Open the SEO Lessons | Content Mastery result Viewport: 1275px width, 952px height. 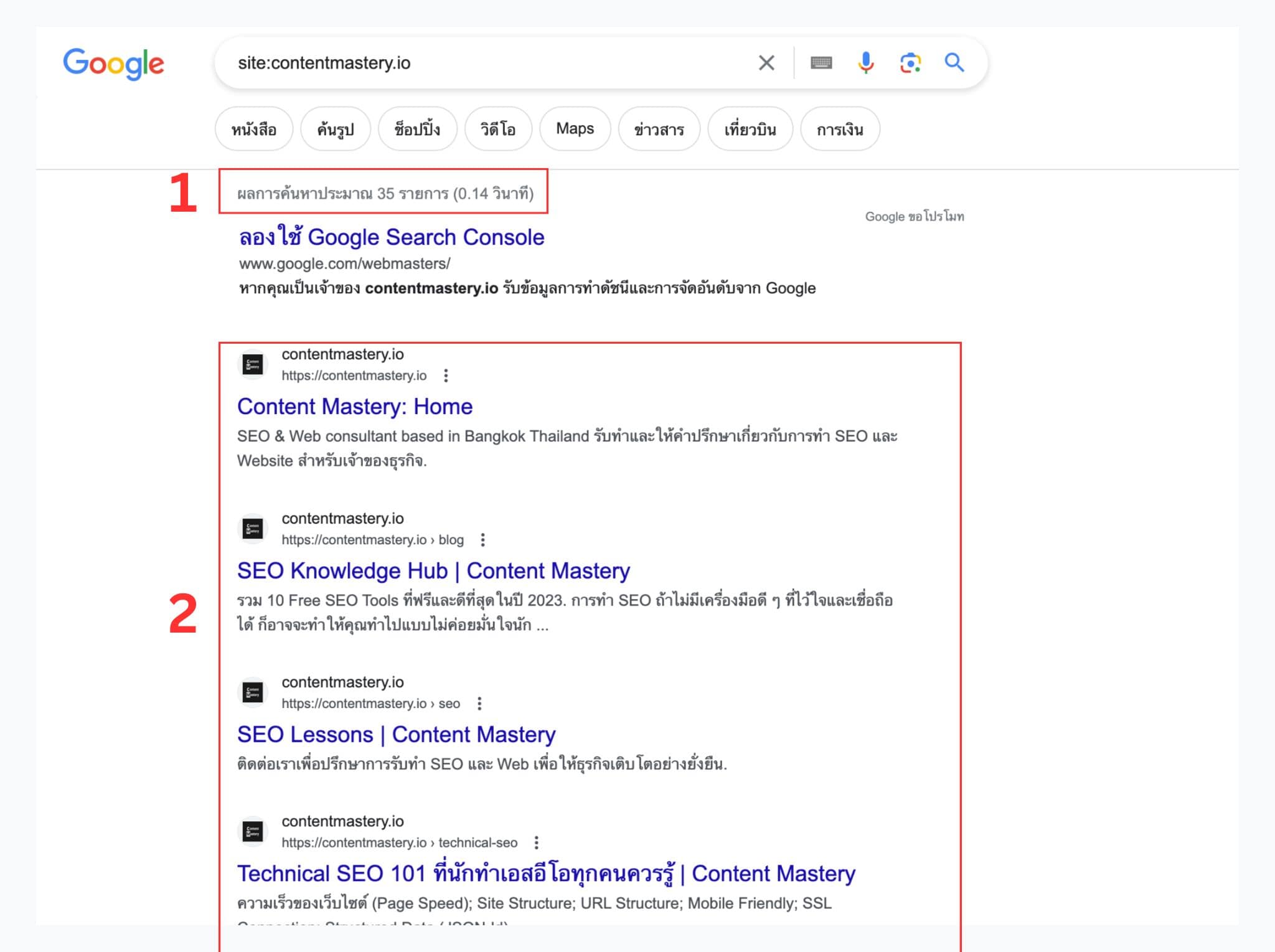pyautogui.click(x=397, y=735)
